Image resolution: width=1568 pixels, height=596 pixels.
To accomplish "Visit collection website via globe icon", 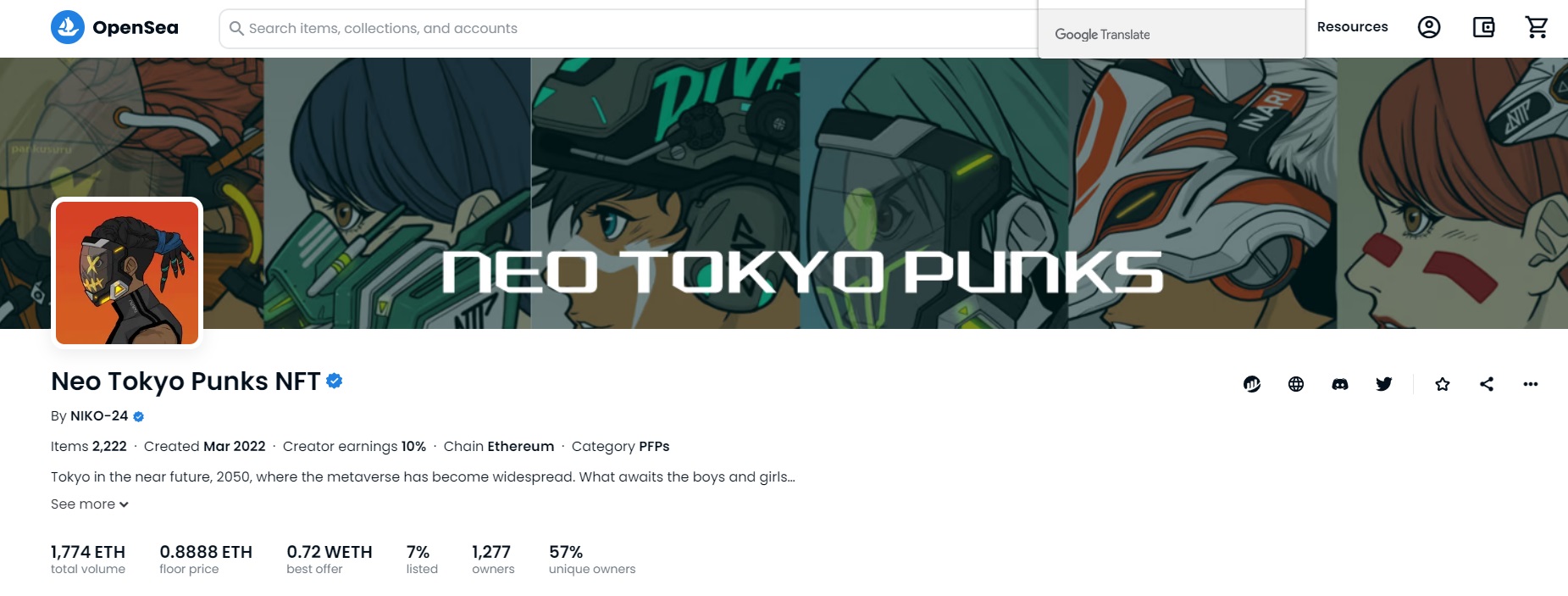I will click(1296, 384).
